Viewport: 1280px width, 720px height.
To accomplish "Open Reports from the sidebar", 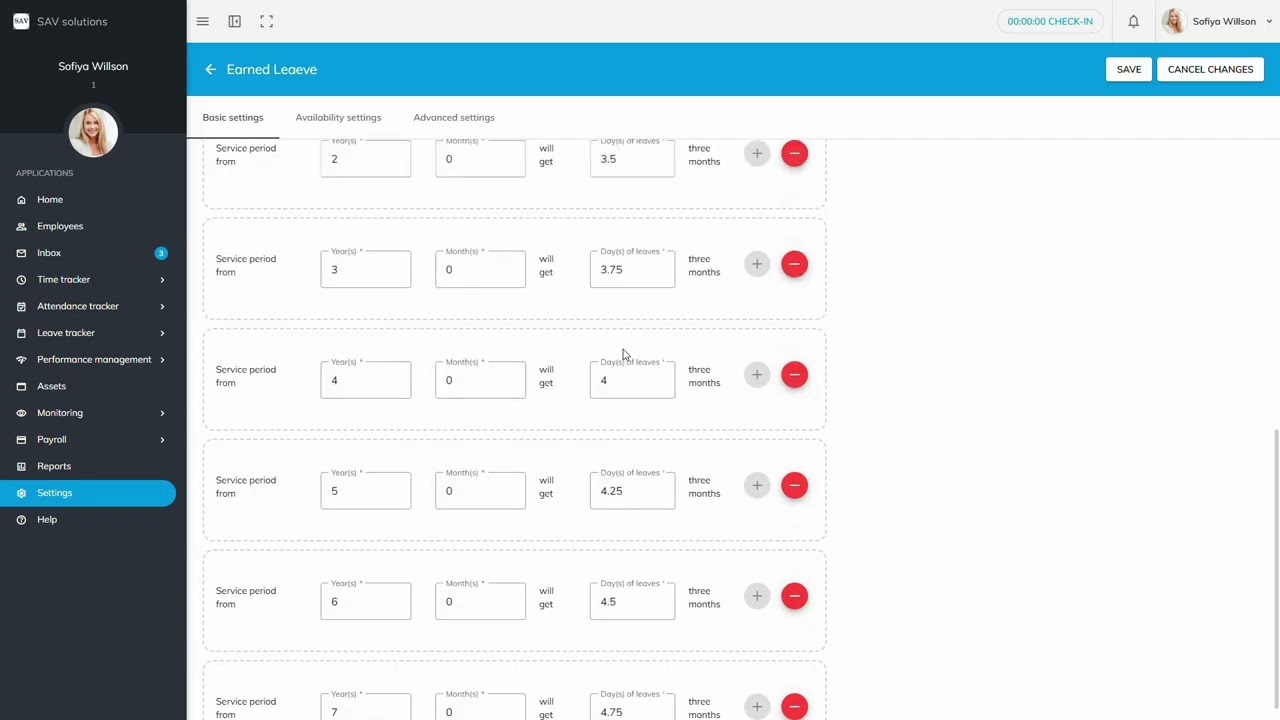I will pyautogui.click(x=54, y=466).
